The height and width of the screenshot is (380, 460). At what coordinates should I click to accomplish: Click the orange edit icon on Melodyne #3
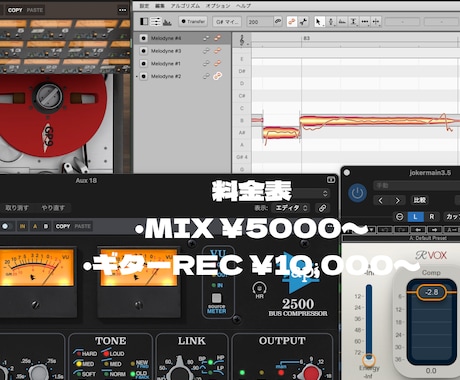click(218, 51)
